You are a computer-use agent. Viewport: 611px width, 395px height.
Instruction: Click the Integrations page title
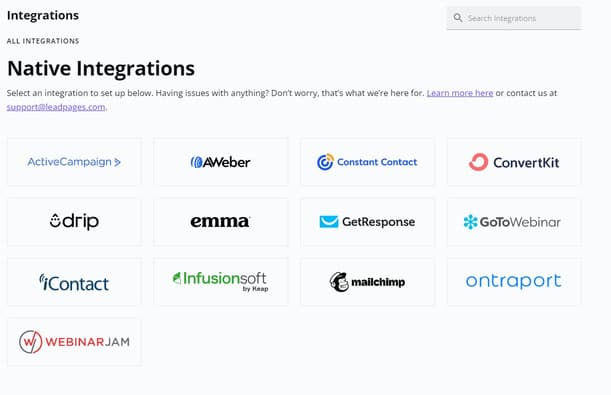click(x=43, y=15)
